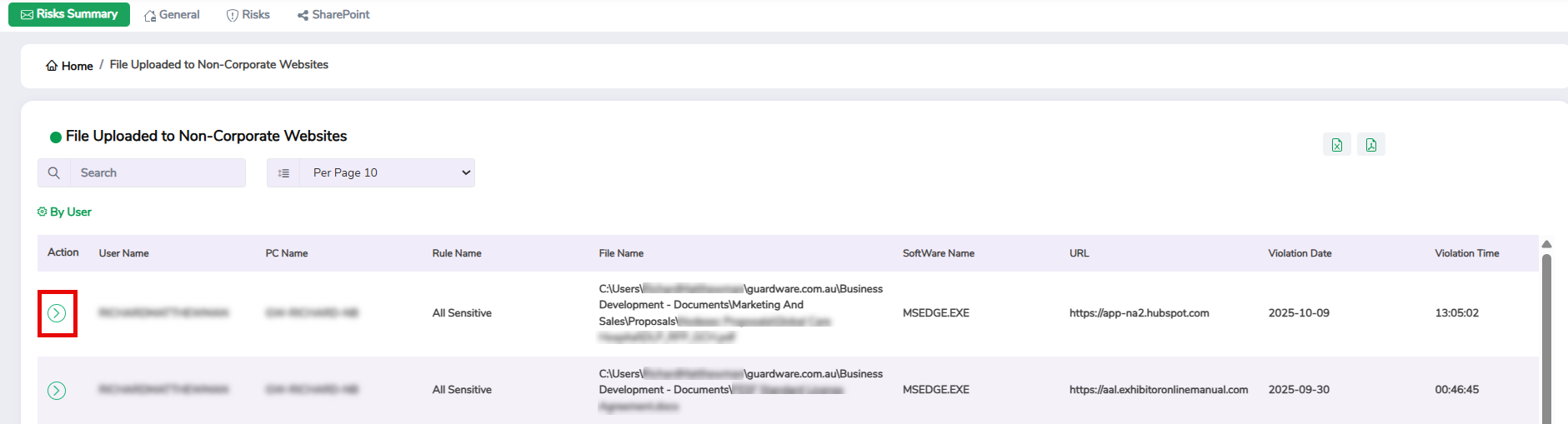This screenshot has height=424, width=1568.
Task: Click the User Name column header
Action: coord(124,253)
